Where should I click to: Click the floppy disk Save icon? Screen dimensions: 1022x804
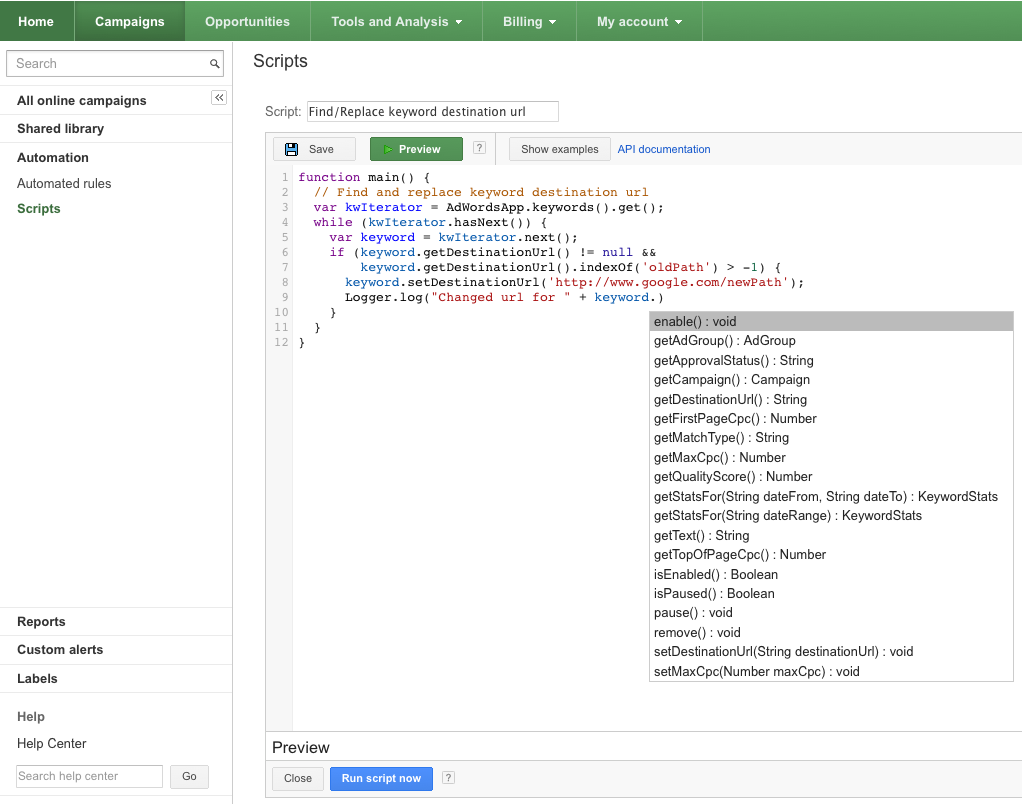(291, 149)
